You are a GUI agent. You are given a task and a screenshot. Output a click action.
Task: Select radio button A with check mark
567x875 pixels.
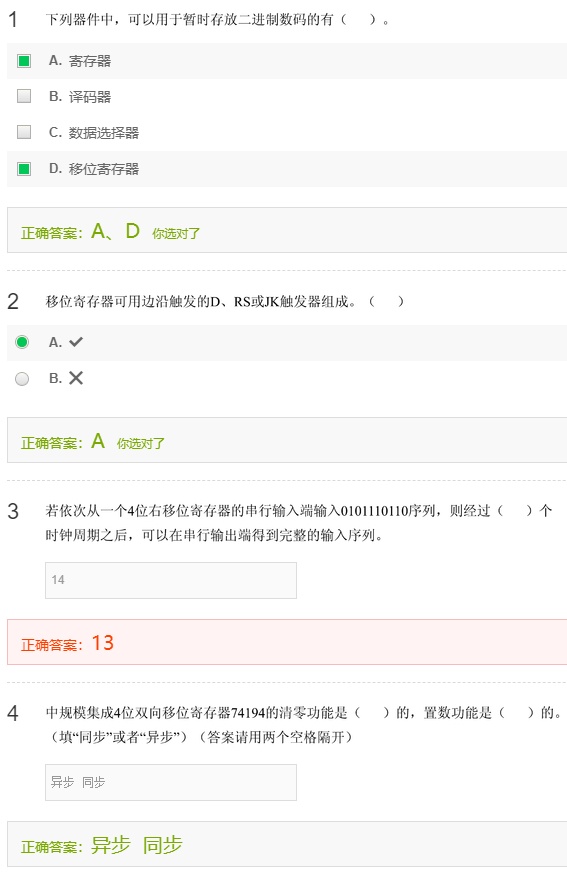click(22, 342)
